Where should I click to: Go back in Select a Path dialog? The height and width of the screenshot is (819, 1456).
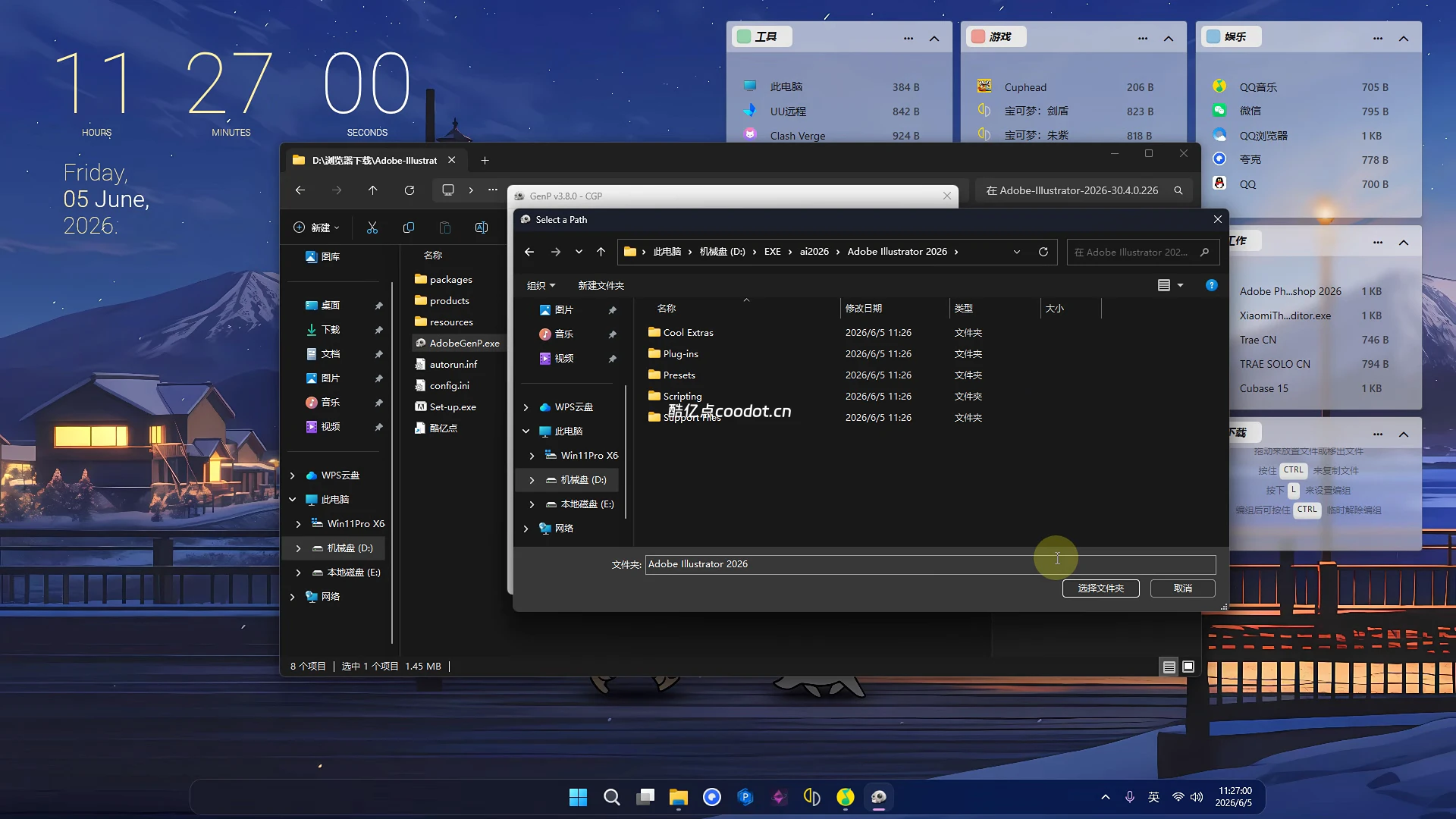pyautogui.click(x=529, y=252)
